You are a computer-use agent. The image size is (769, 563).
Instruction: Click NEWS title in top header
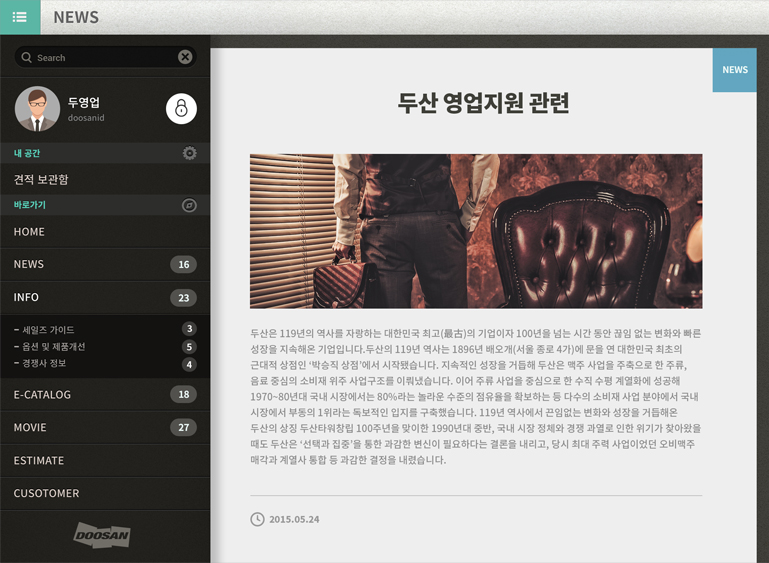76,17
